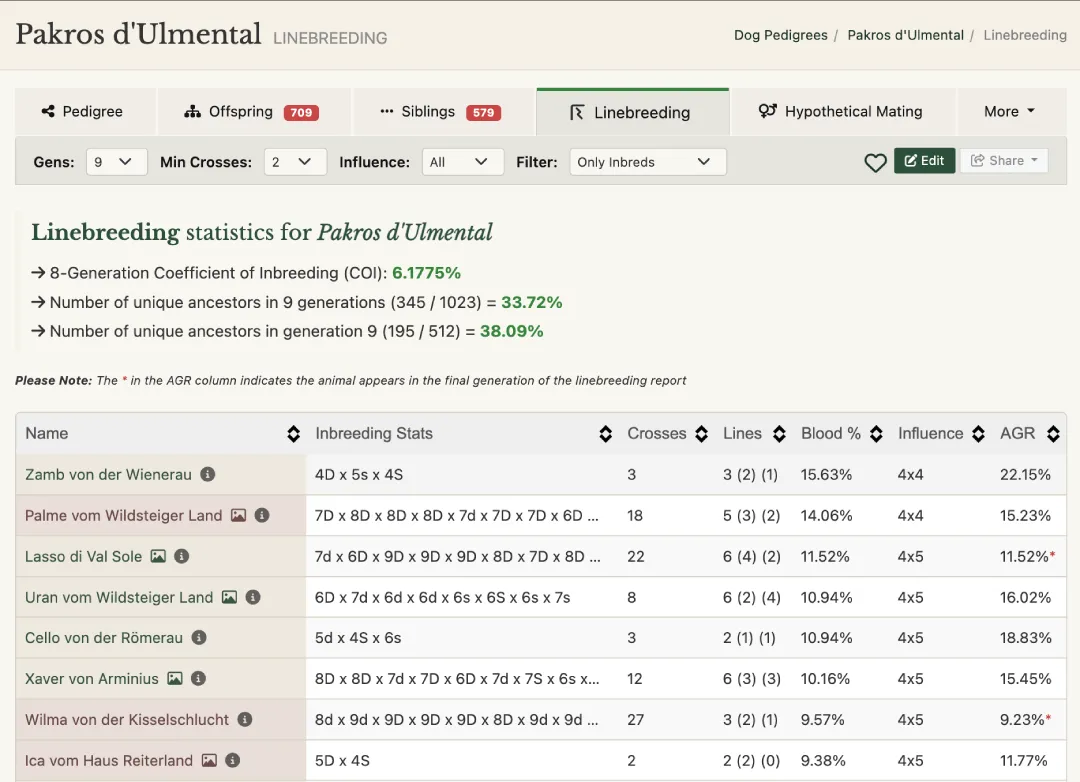
Task: View photo icon for Xaver von Arminius
Action: [x=175, y=679]
